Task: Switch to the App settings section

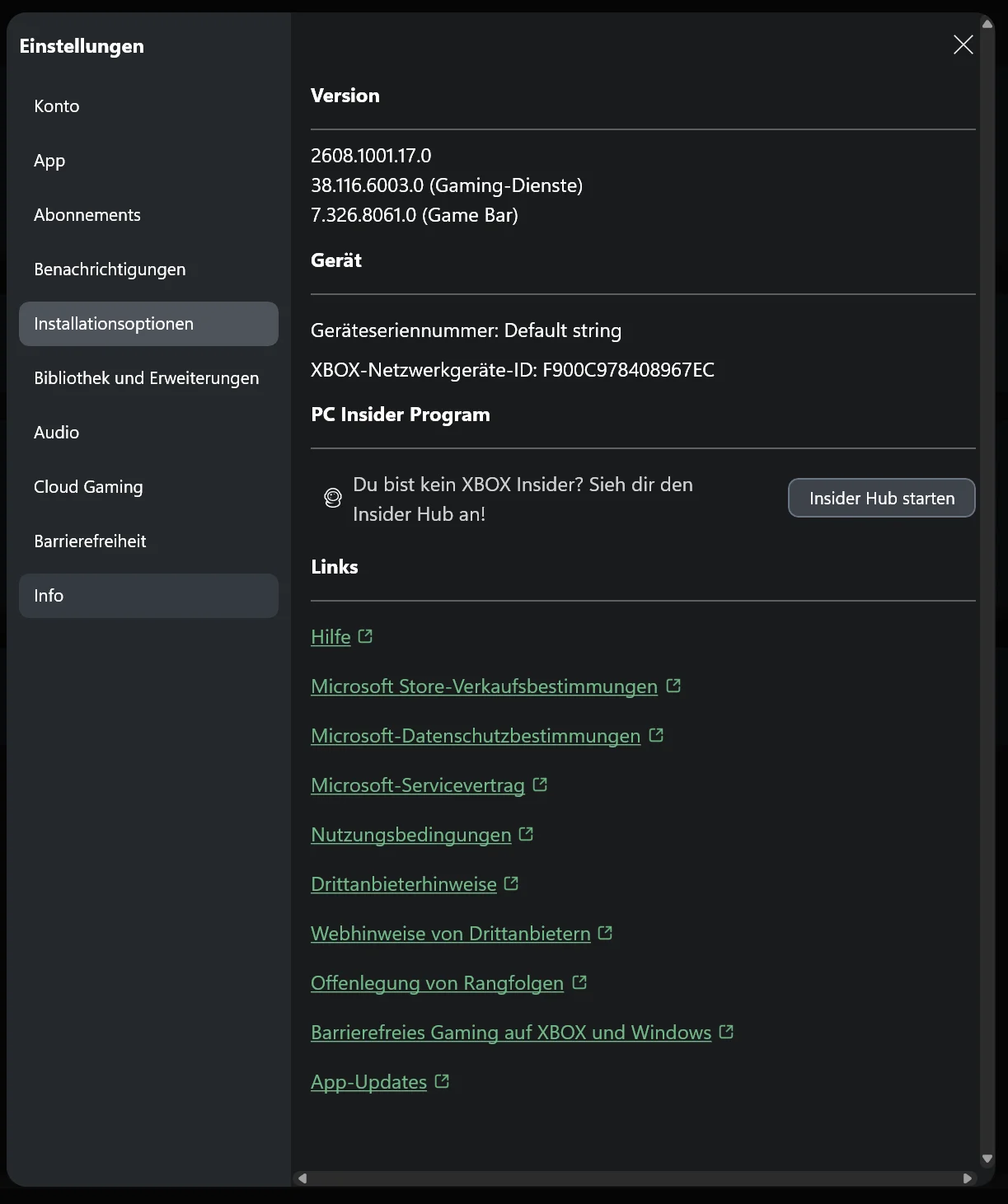Action: click(x=148, y=161)
